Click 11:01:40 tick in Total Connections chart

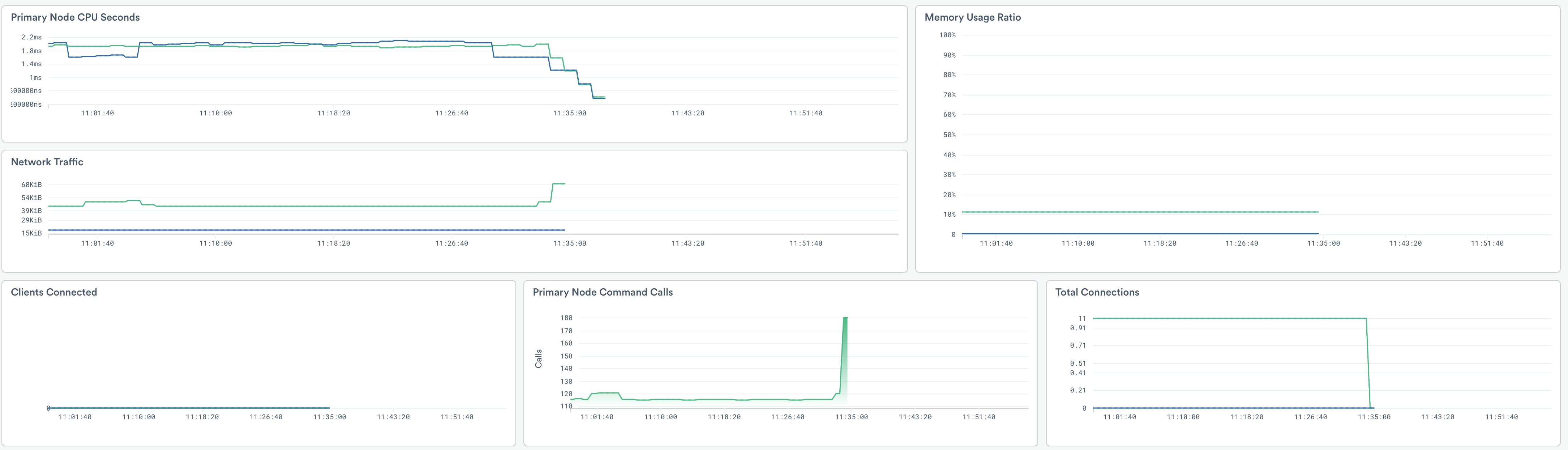1119,417
